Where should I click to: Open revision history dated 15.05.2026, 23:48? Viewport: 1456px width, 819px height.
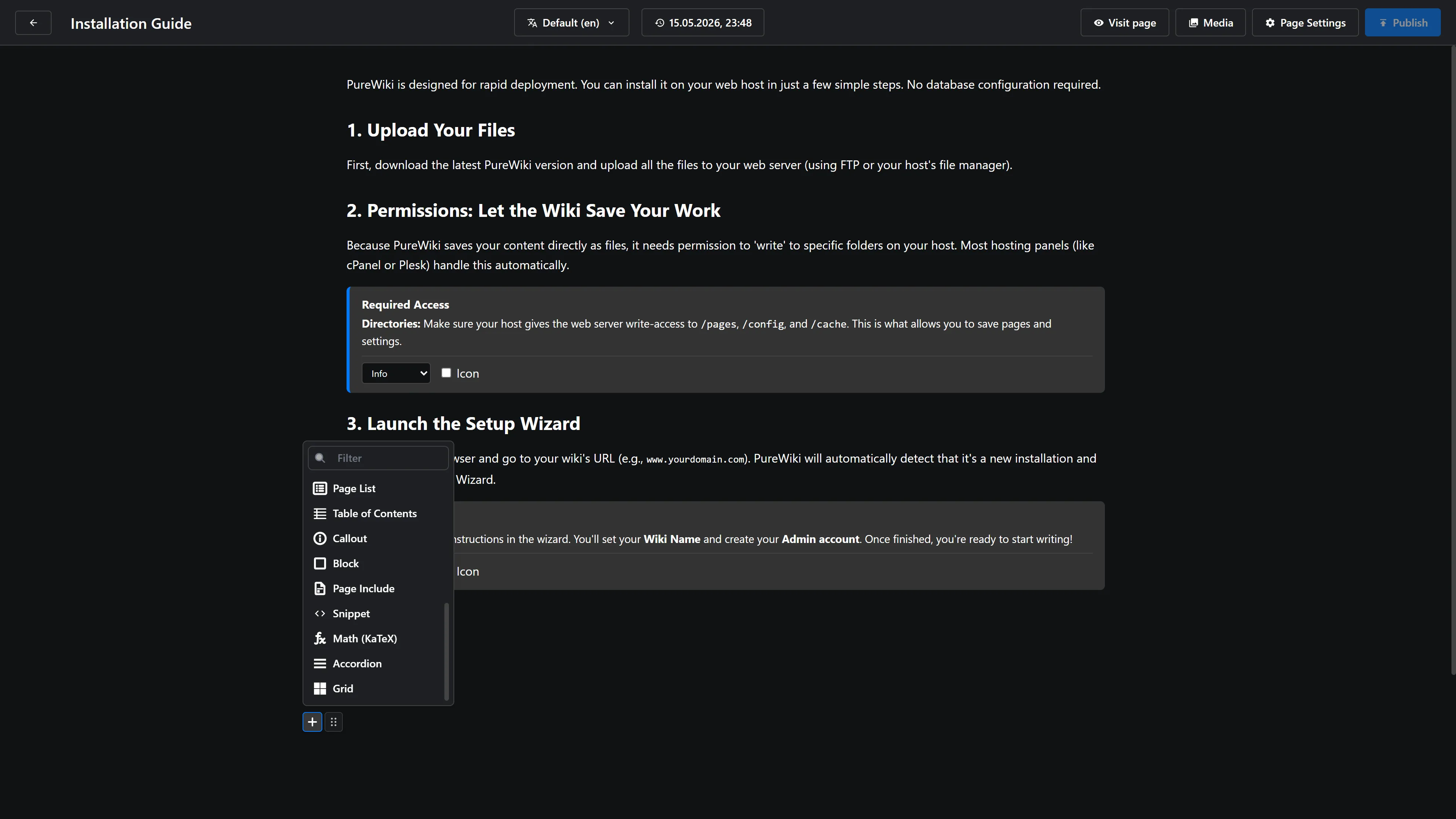pos(703,23)
